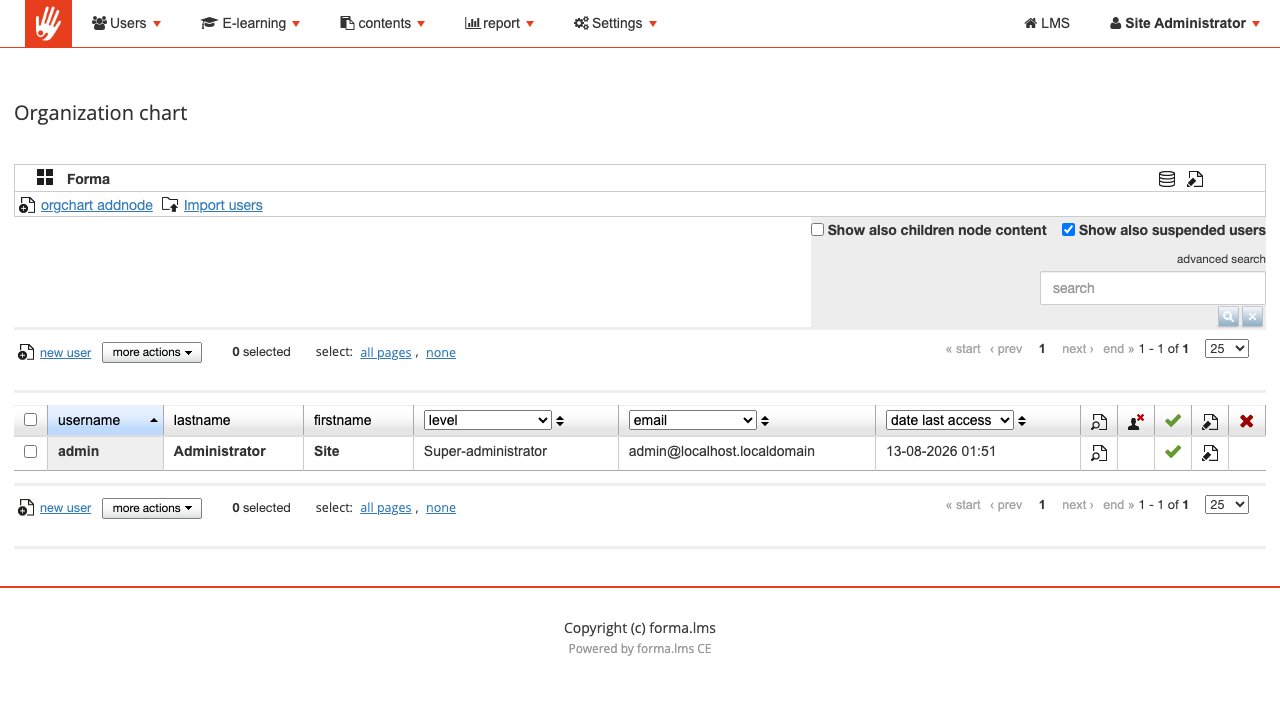Screen dimensions: 1280x720
Task: Tick the admin row checkbox
Action: pyautogui.click(x=31, y=452)
